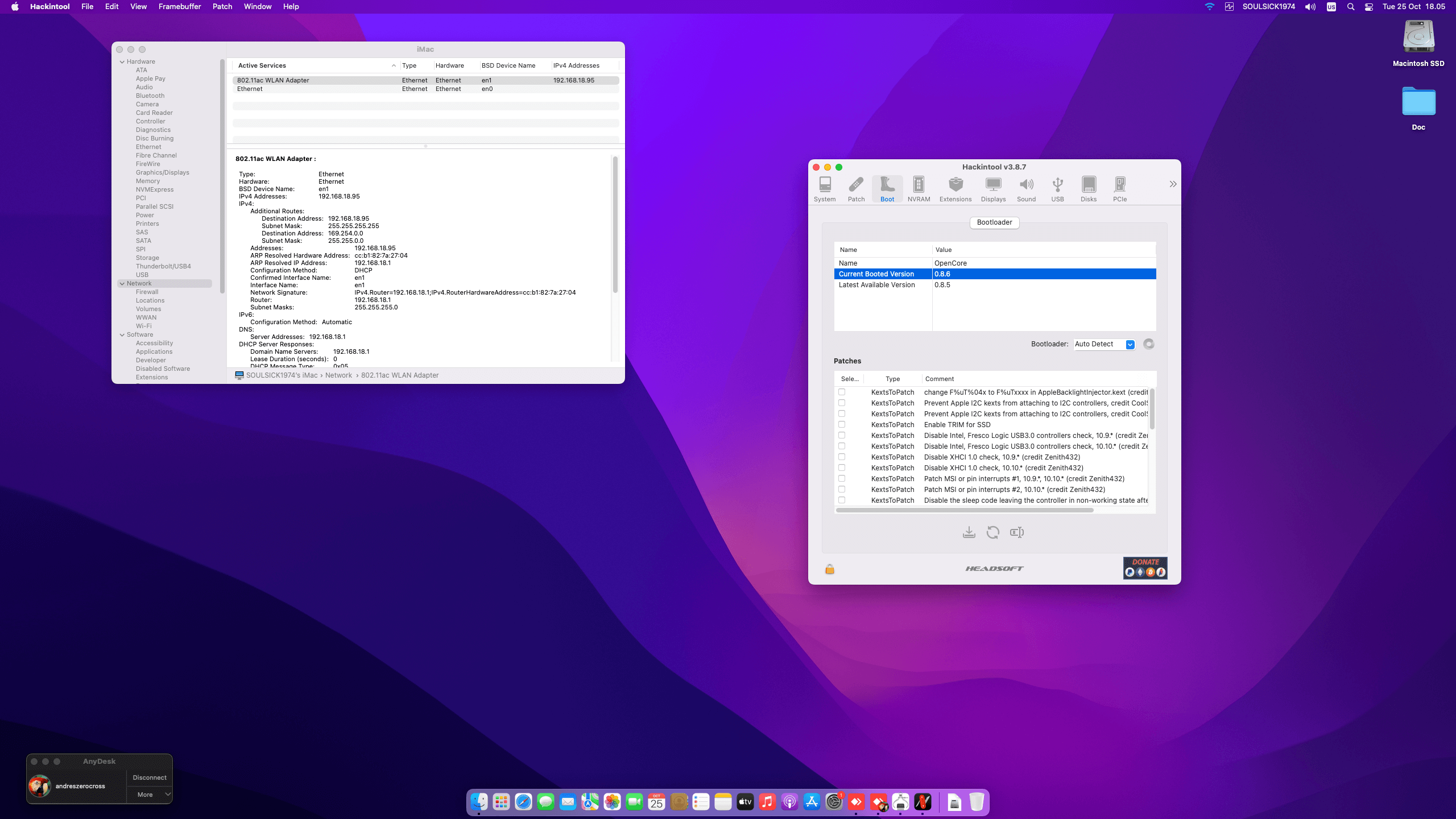Open the App Store from the Dock
Image resolution: width=1456 pixels, height=819 pixels.
click(x=812, y=802)
